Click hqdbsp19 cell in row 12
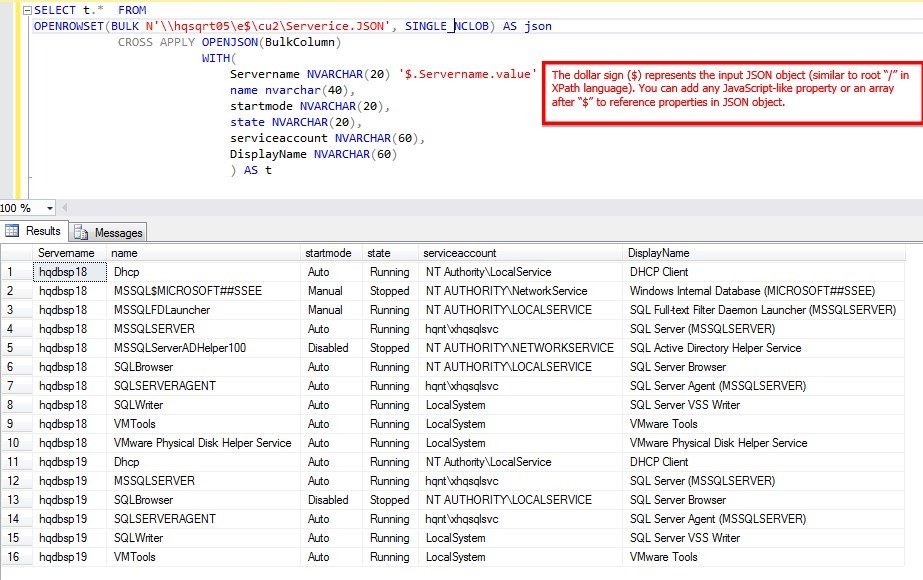This screenshot has height=580, width=923. coord(69,480)
